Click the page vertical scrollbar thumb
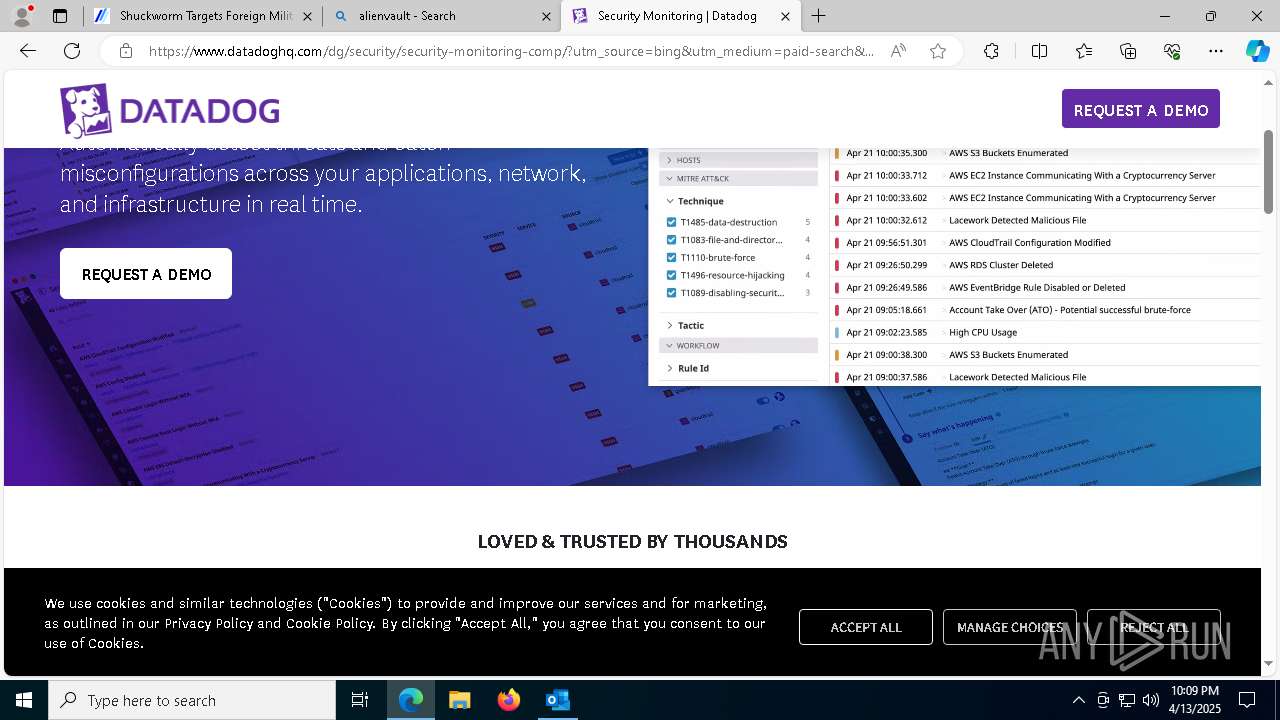The width and height of the screenshot is (1280, 720). click(1269, 172)
